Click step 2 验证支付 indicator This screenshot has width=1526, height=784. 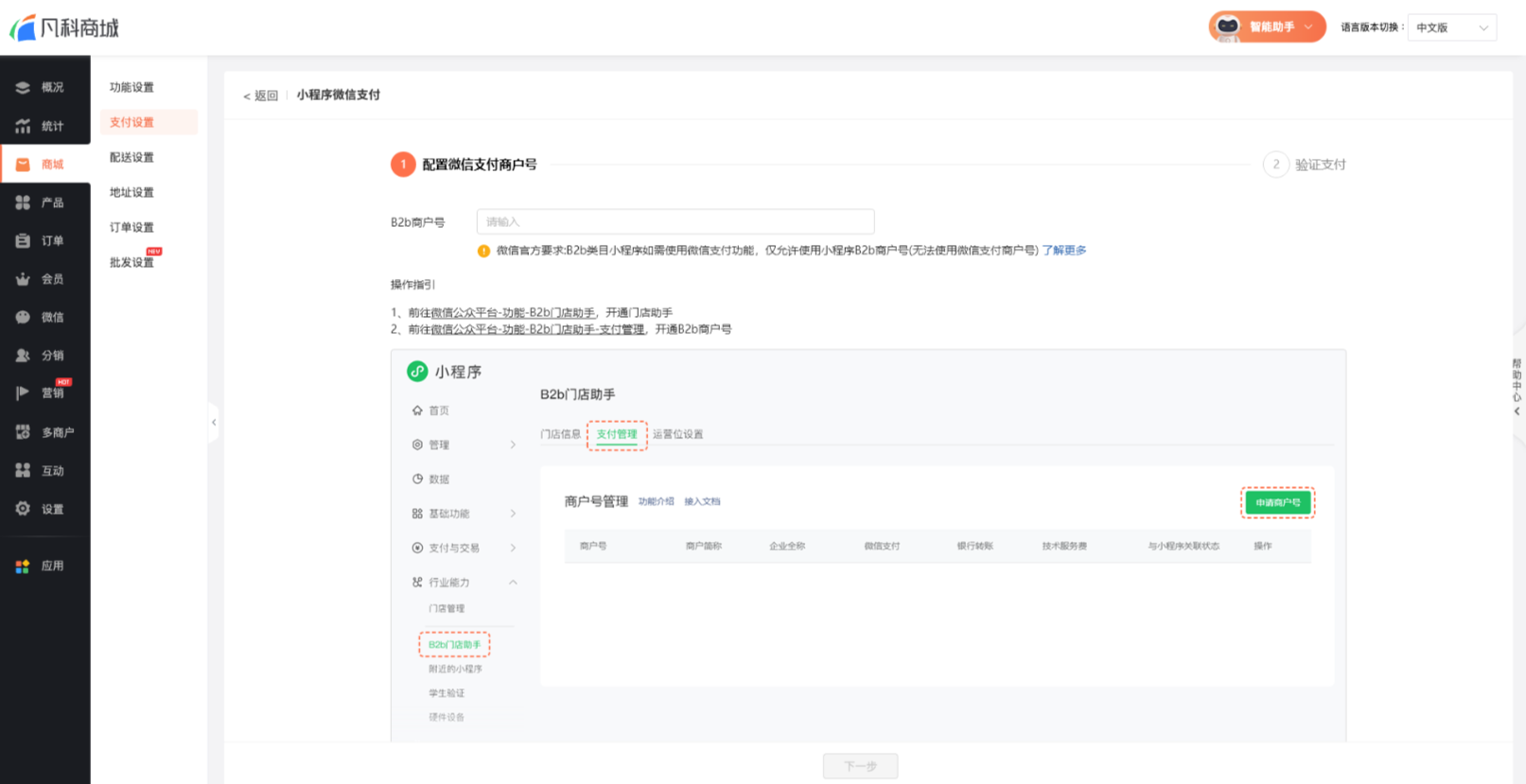[x=1305, y=165]
